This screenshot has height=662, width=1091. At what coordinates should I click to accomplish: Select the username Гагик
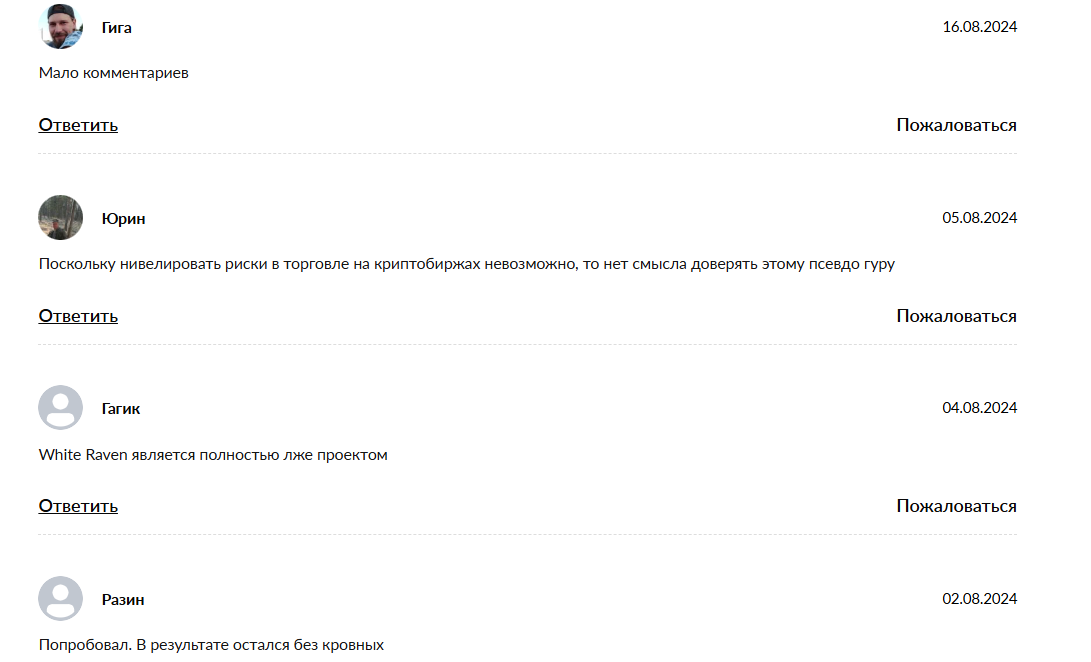[x=121, y=409]
